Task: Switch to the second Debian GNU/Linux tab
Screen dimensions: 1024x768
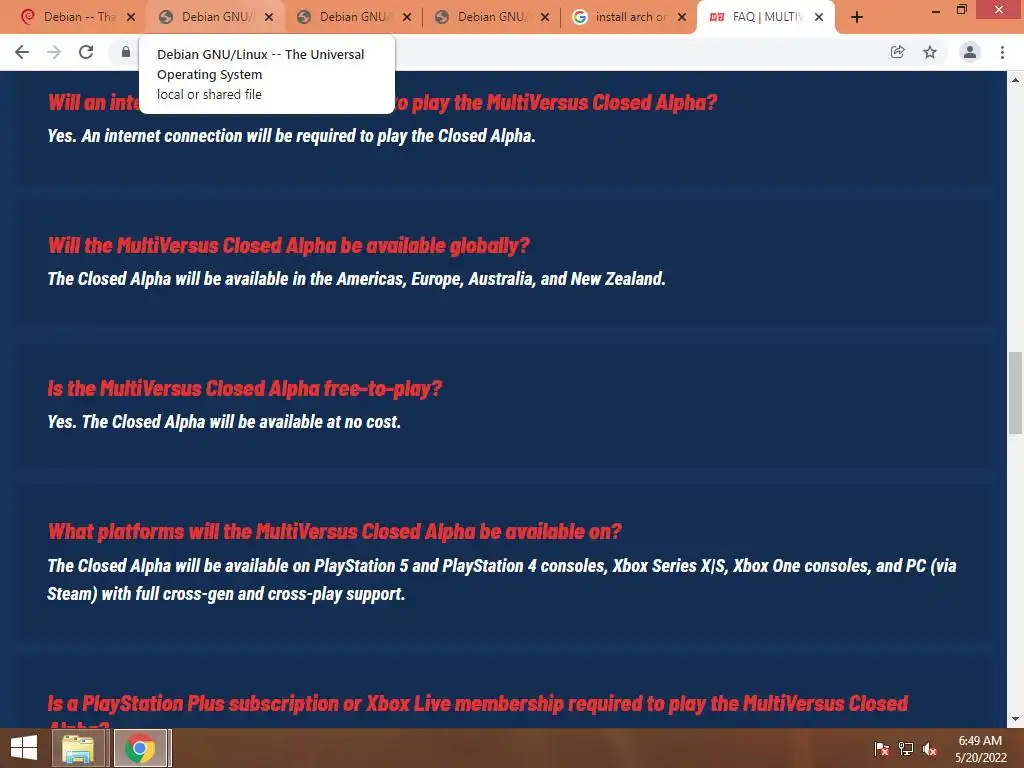Action: 217,17
